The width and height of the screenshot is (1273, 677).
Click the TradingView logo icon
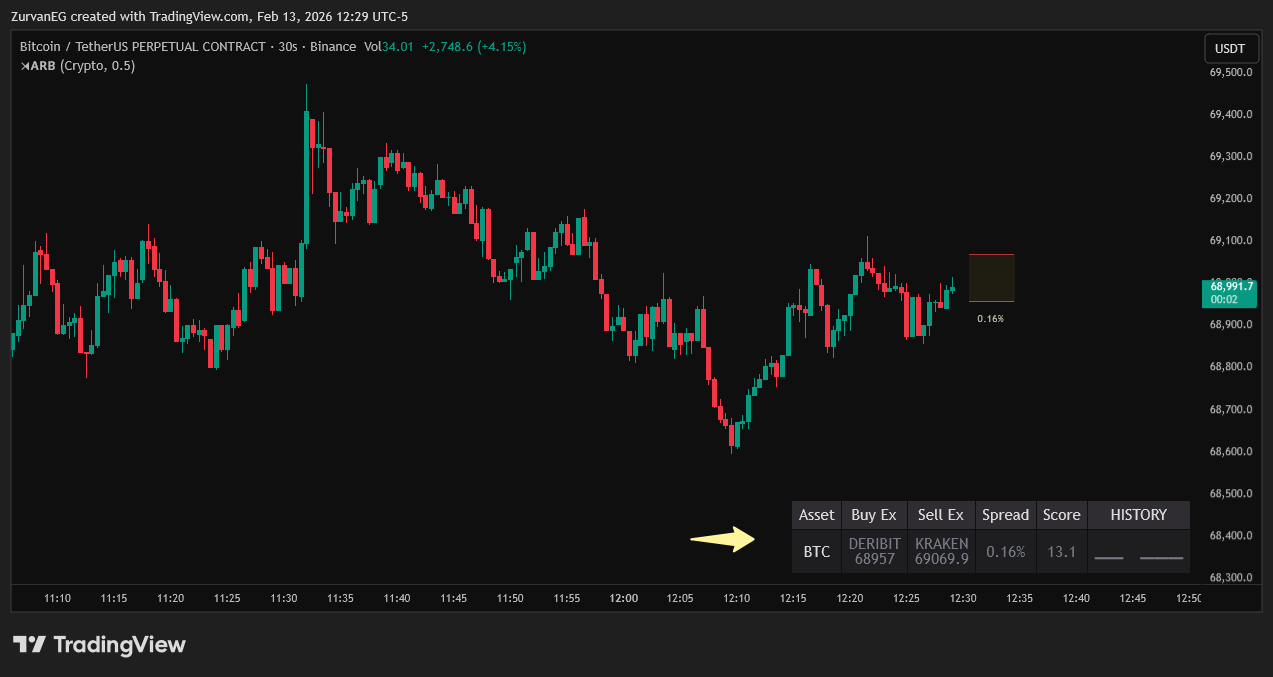(28, 645)
